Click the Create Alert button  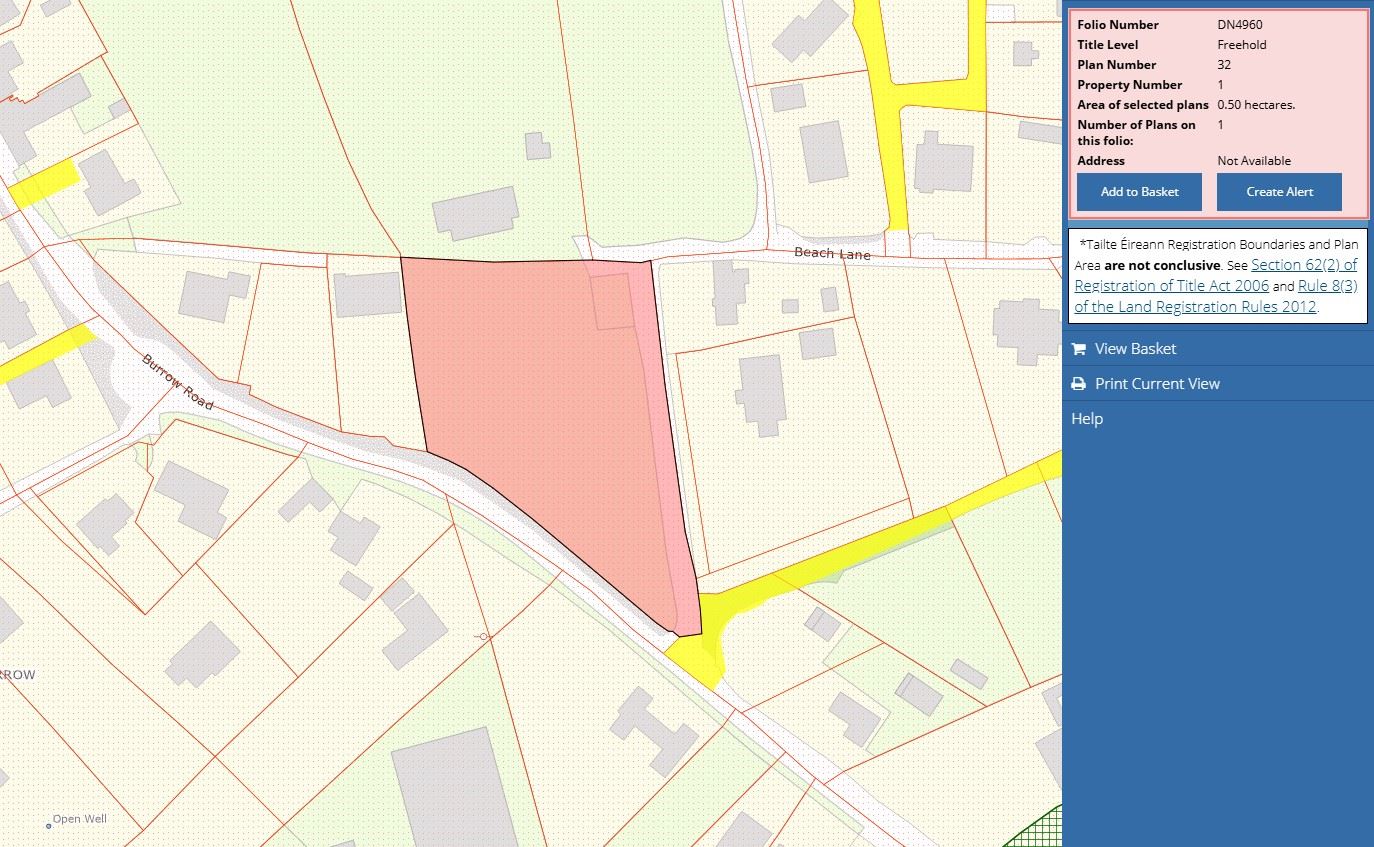[1279, 192]
